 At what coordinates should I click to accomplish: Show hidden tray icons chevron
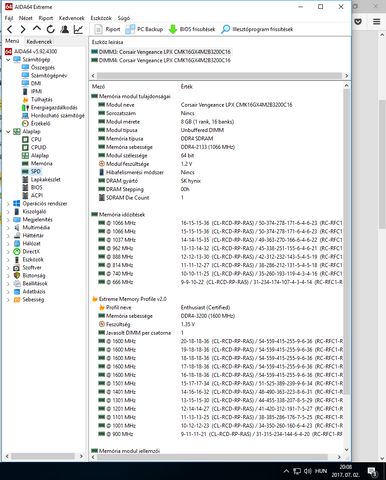pyautogui.click(x=286, y=471)
